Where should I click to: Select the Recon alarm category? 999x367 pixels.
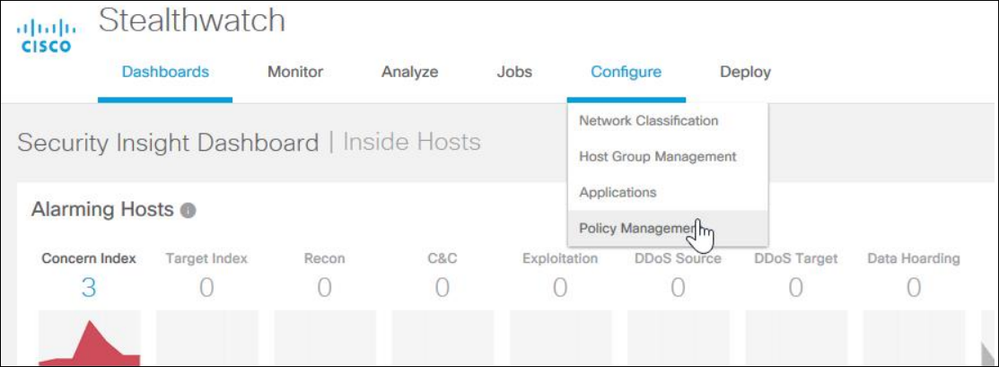coord(324,259)
